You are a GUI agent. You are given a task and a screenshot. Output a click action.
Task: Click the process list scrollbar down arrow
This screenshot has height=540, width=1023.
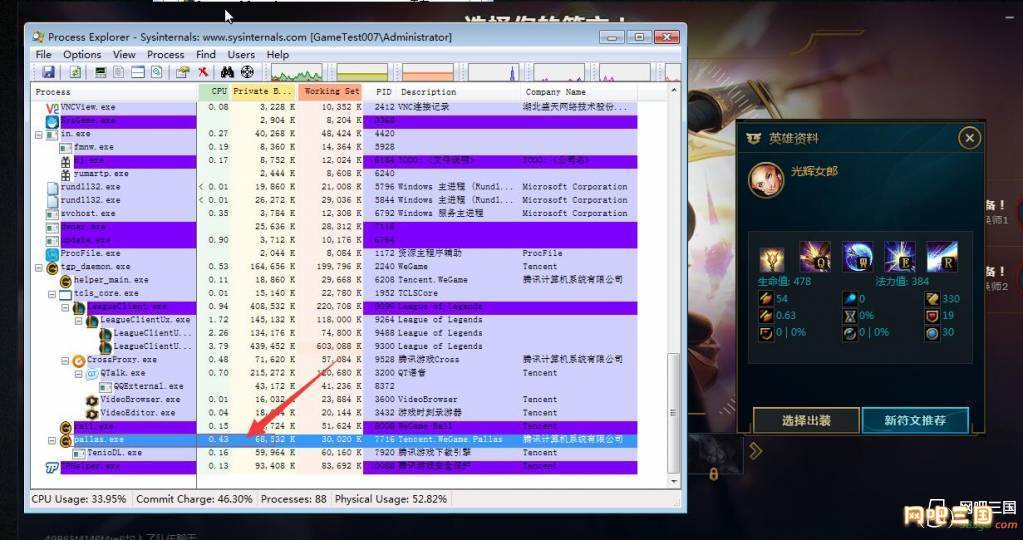tap(674, 482)
